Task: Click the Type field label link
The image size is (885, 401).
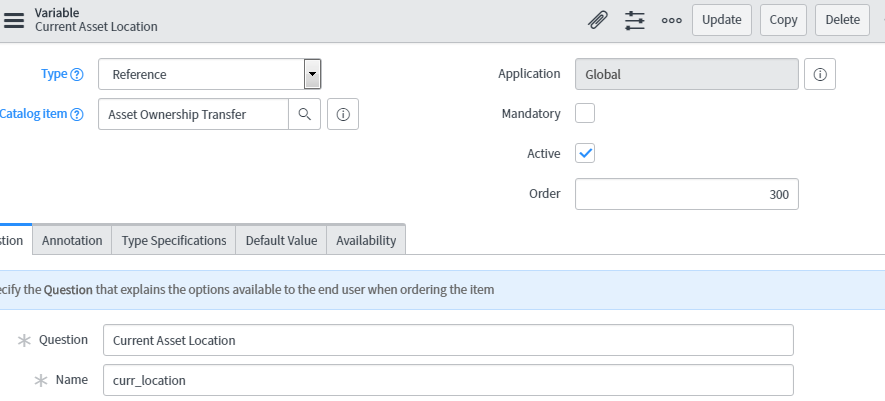Action: tap(54, 74)
